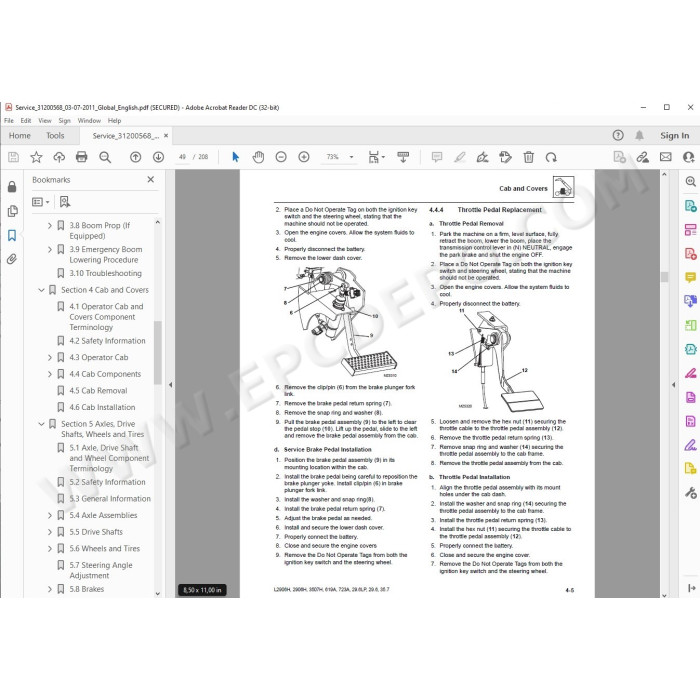Add file to starred favorites

36,157
